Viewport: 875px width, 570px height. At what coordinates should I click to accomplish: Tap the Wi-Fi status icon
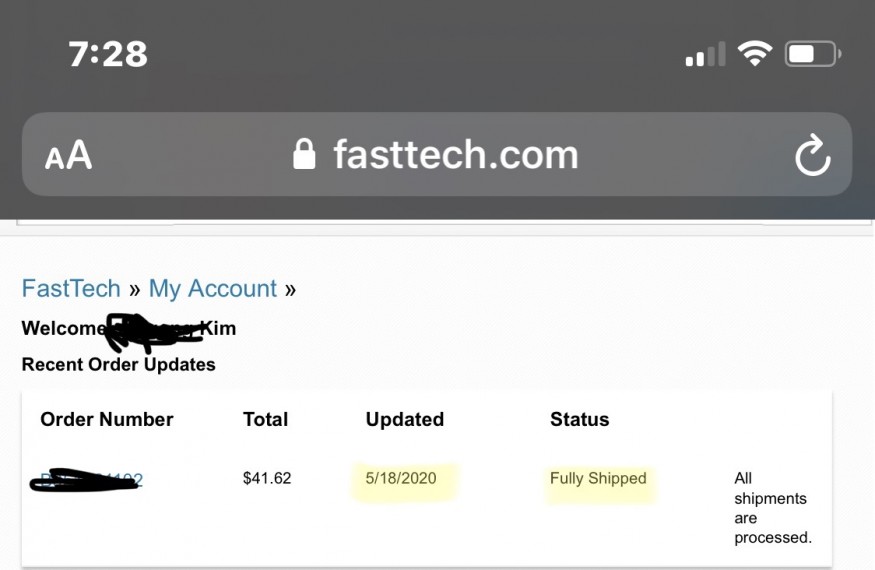point(754,54)
